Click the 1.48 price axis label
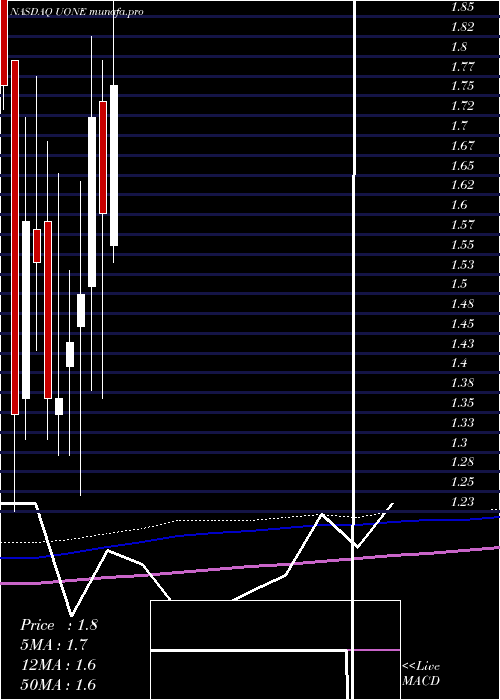The image size is (500, 700). pos(462,304)
